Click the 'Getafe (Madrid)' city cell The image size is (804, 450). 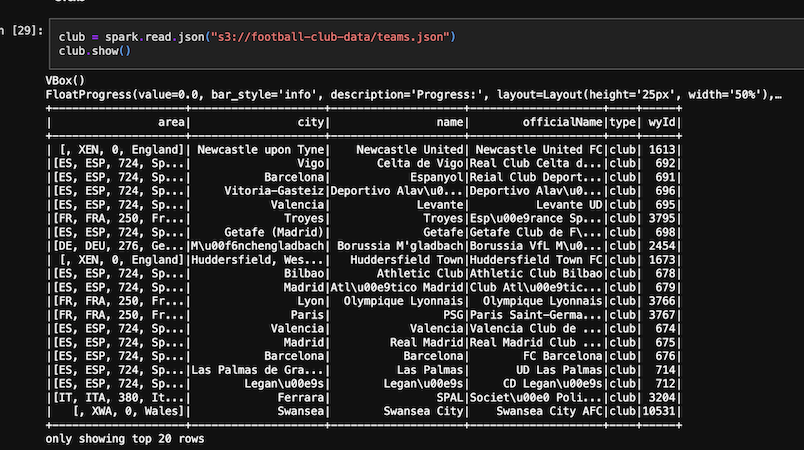click(274, 232)
